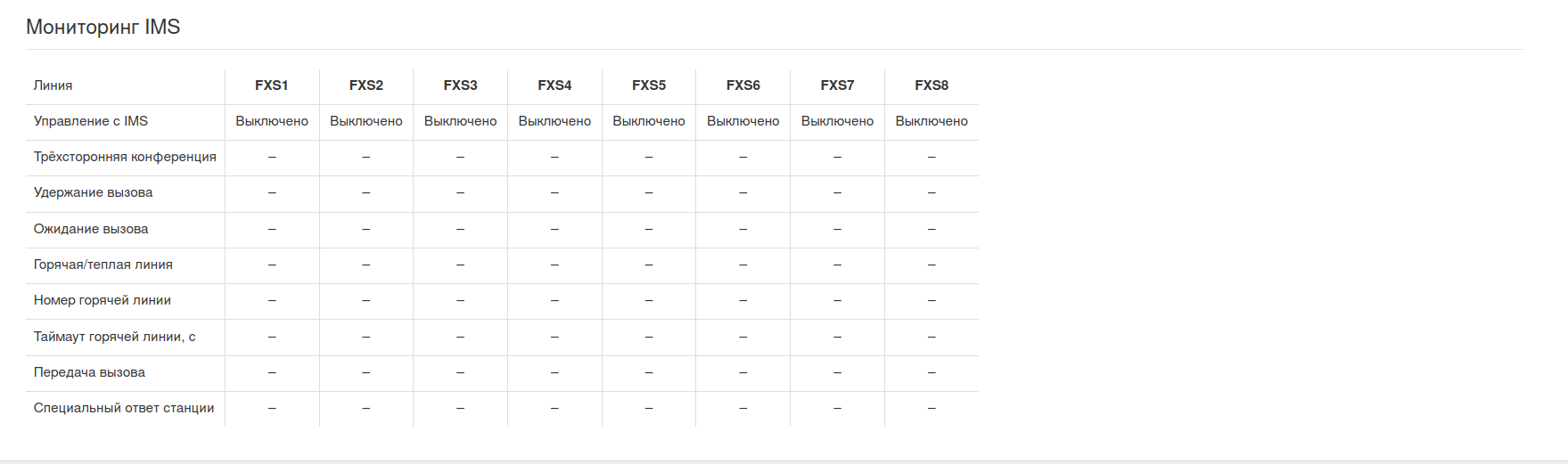Image resolution: width=1568 pixels, height=464 pixels.
Task: Click the 'Линия' header label
Action: pos(53,85)
